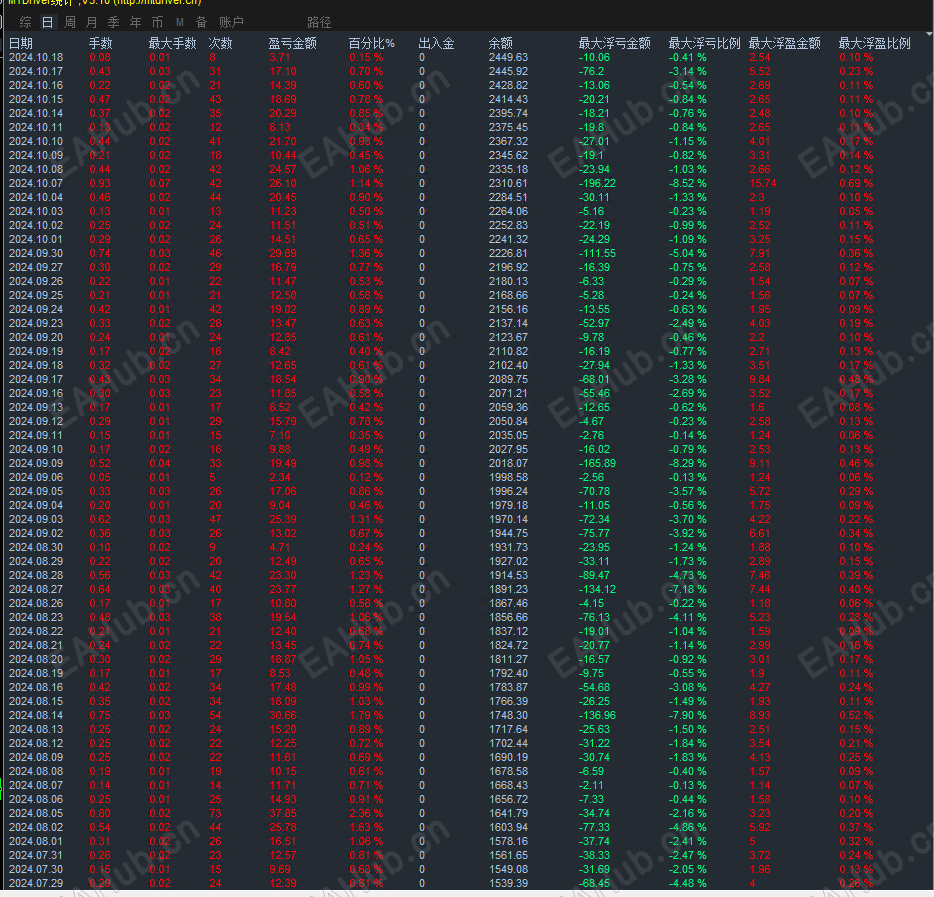Select the M tab
The image size is (934, 897).
180,23
